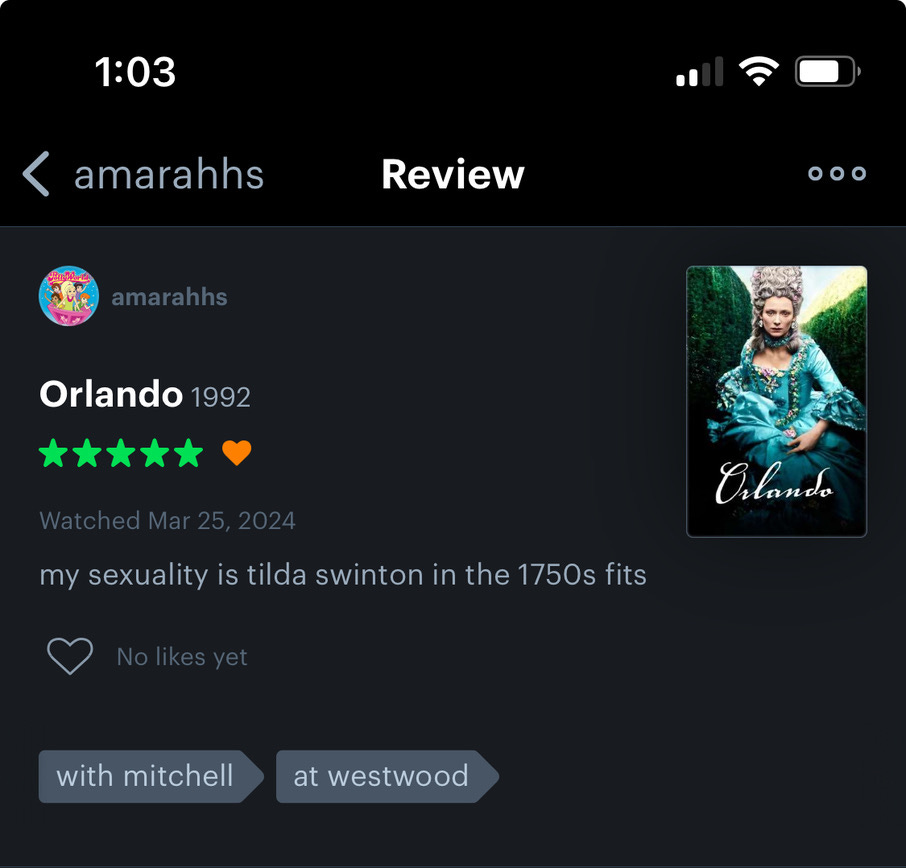Open the three-dot more options menu
Screen dimensions: 906x868
(x=837, y=173)
